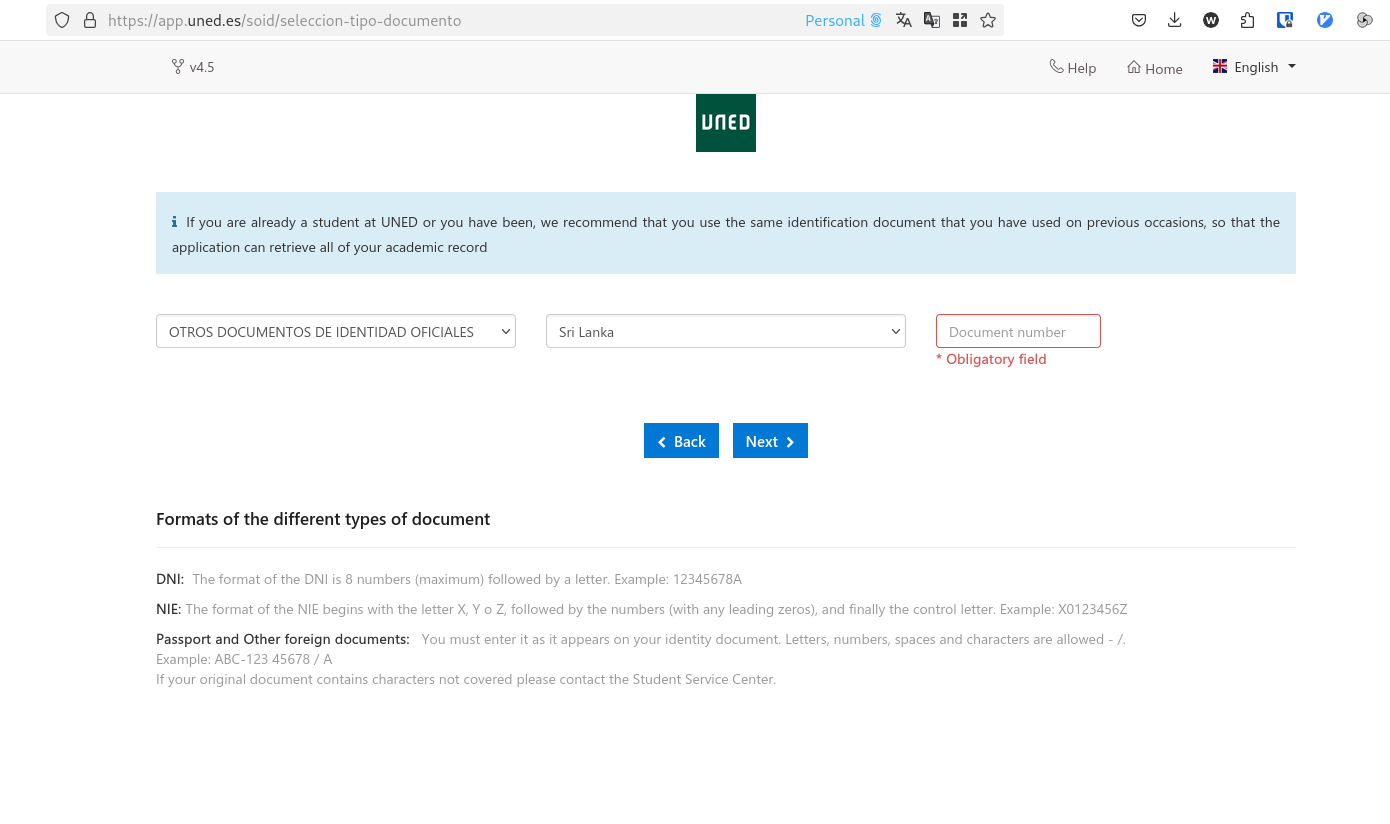Click the grey swirl extension icon
This screenshot has width=1390, height=824.
point(1364,20)
